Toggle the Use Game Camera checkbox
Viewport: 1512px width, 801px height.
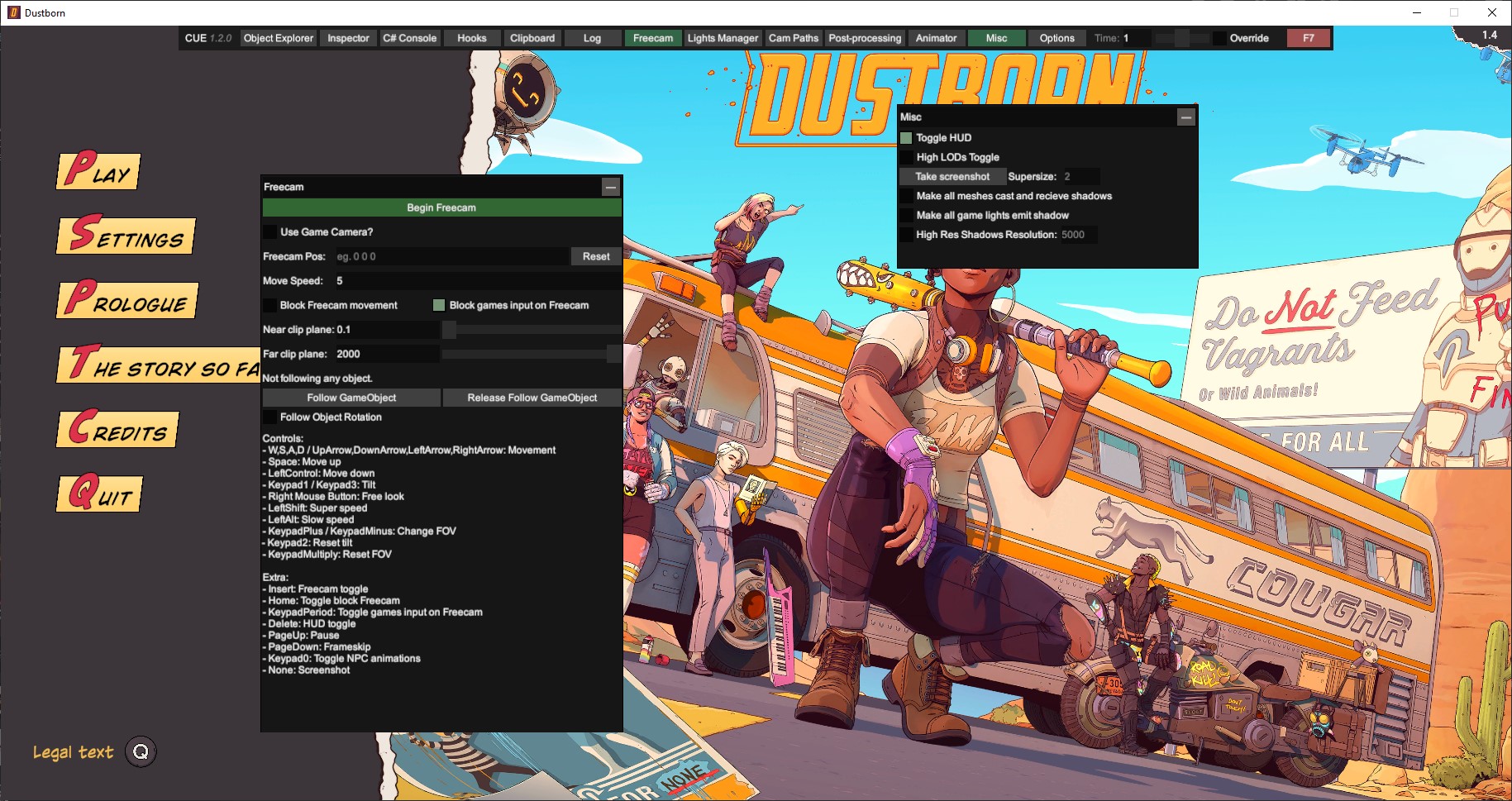pos(269,232)
